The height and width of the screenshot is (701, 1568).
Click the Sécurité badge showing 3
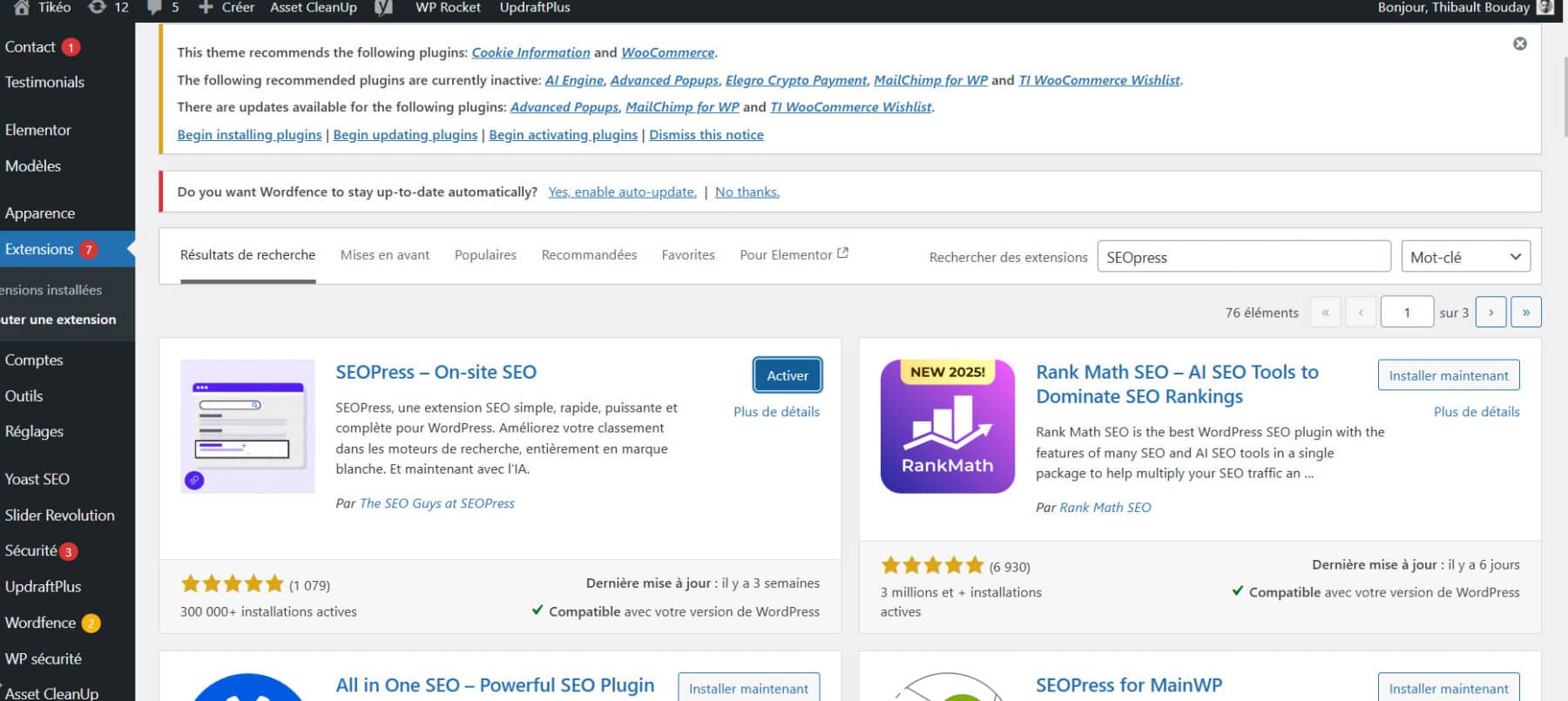click(x=68, y=551)
